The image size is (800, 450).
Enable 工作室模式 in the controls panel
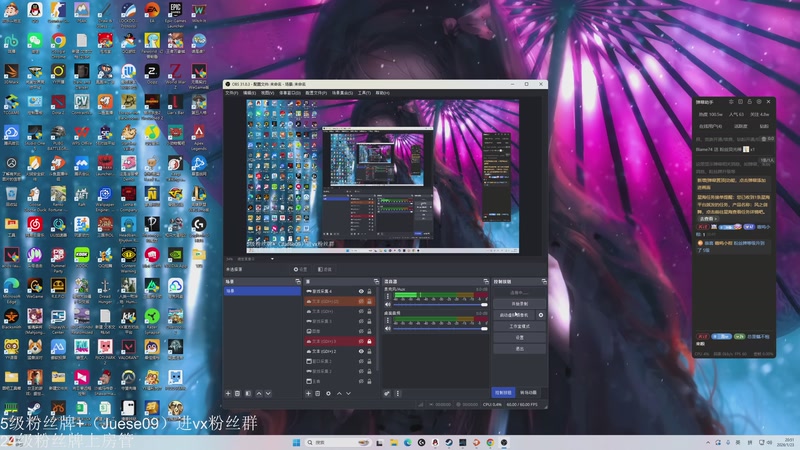[519, 327]
